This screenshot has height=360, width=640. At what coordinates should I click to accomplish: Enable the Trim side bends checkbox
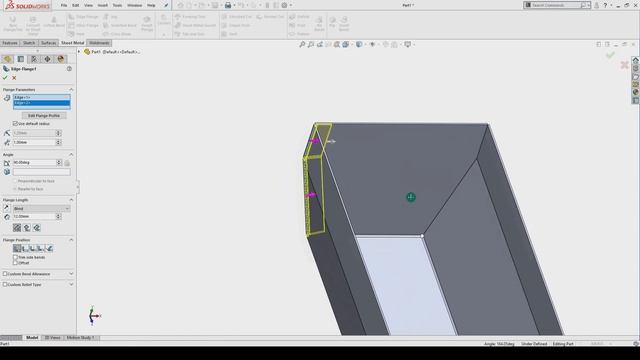(x=16, y=257)
